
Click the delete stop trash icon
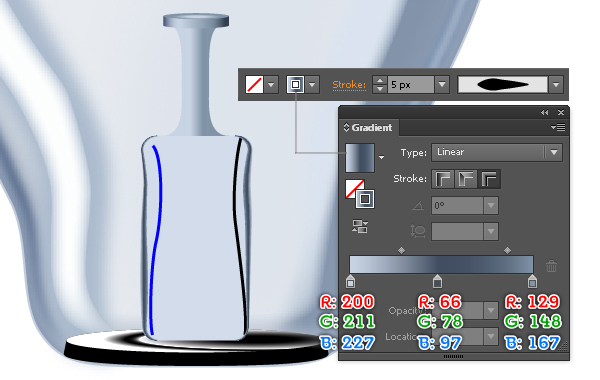551,266
